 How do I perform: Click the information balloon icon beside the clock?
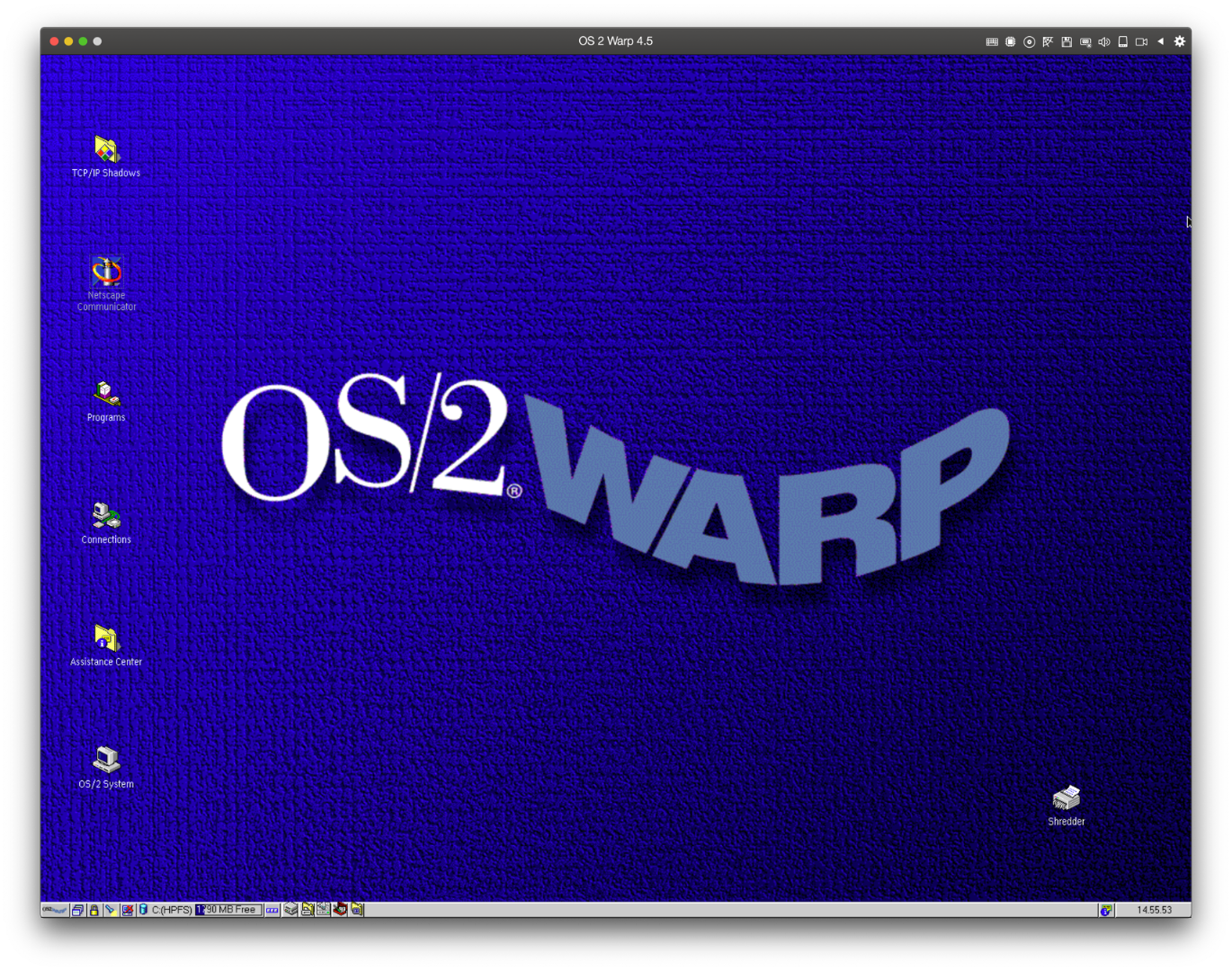(1106, 910)
